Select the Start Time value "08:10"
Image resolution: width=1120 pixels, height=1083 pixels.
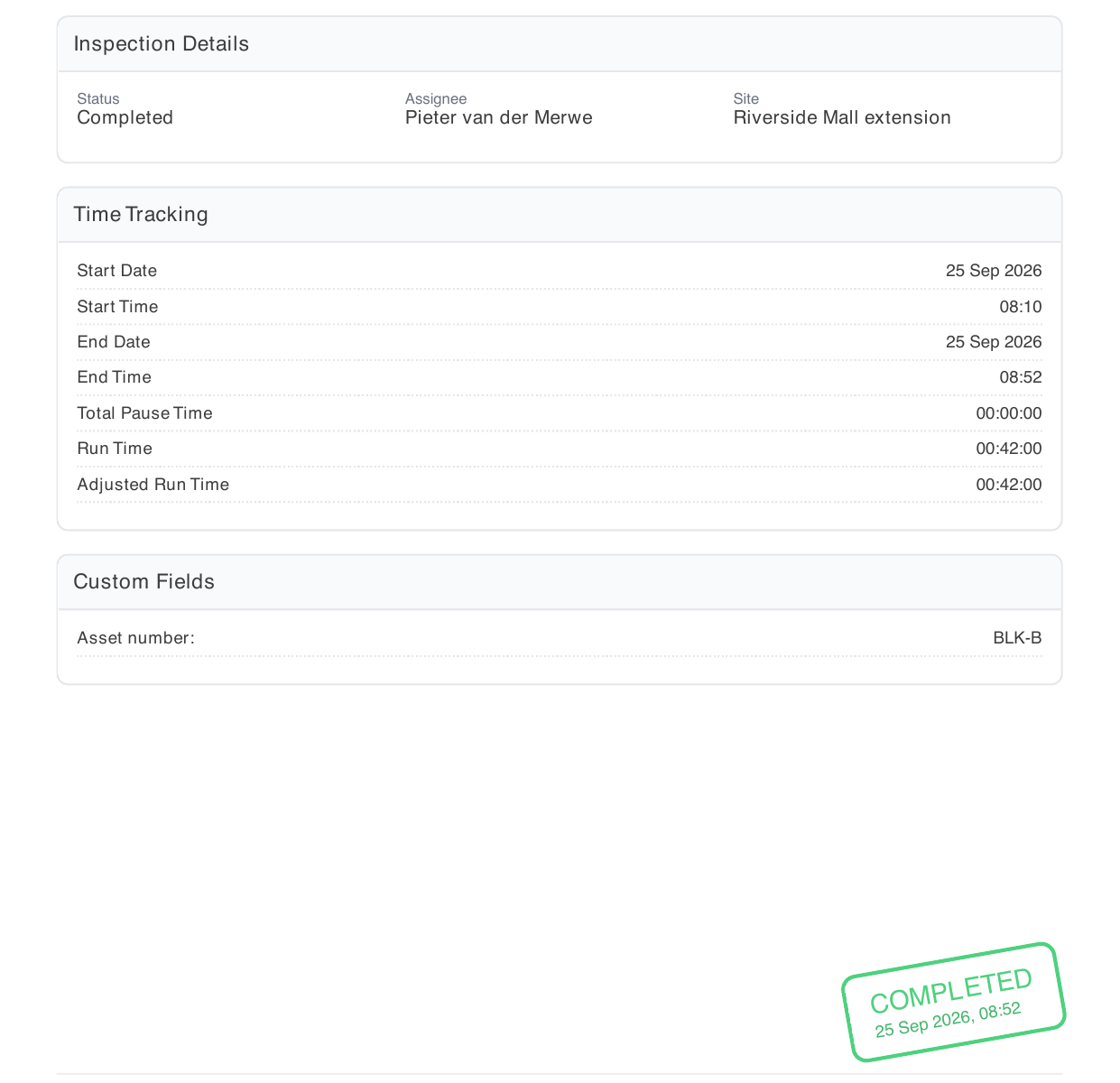click(x=1021, y=307)
